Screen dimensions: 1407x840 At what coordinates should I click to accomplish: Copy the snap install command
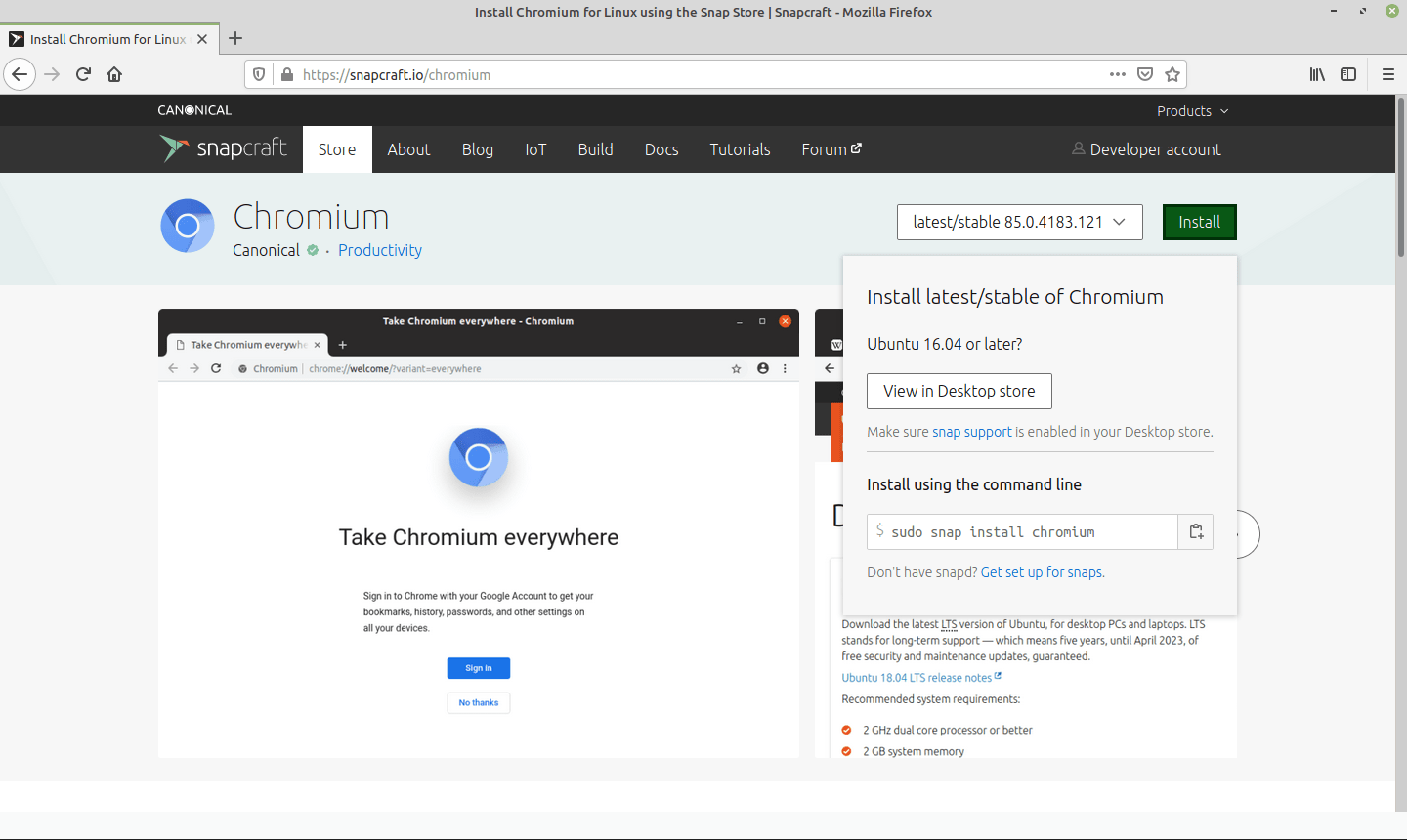[1196, 531]
